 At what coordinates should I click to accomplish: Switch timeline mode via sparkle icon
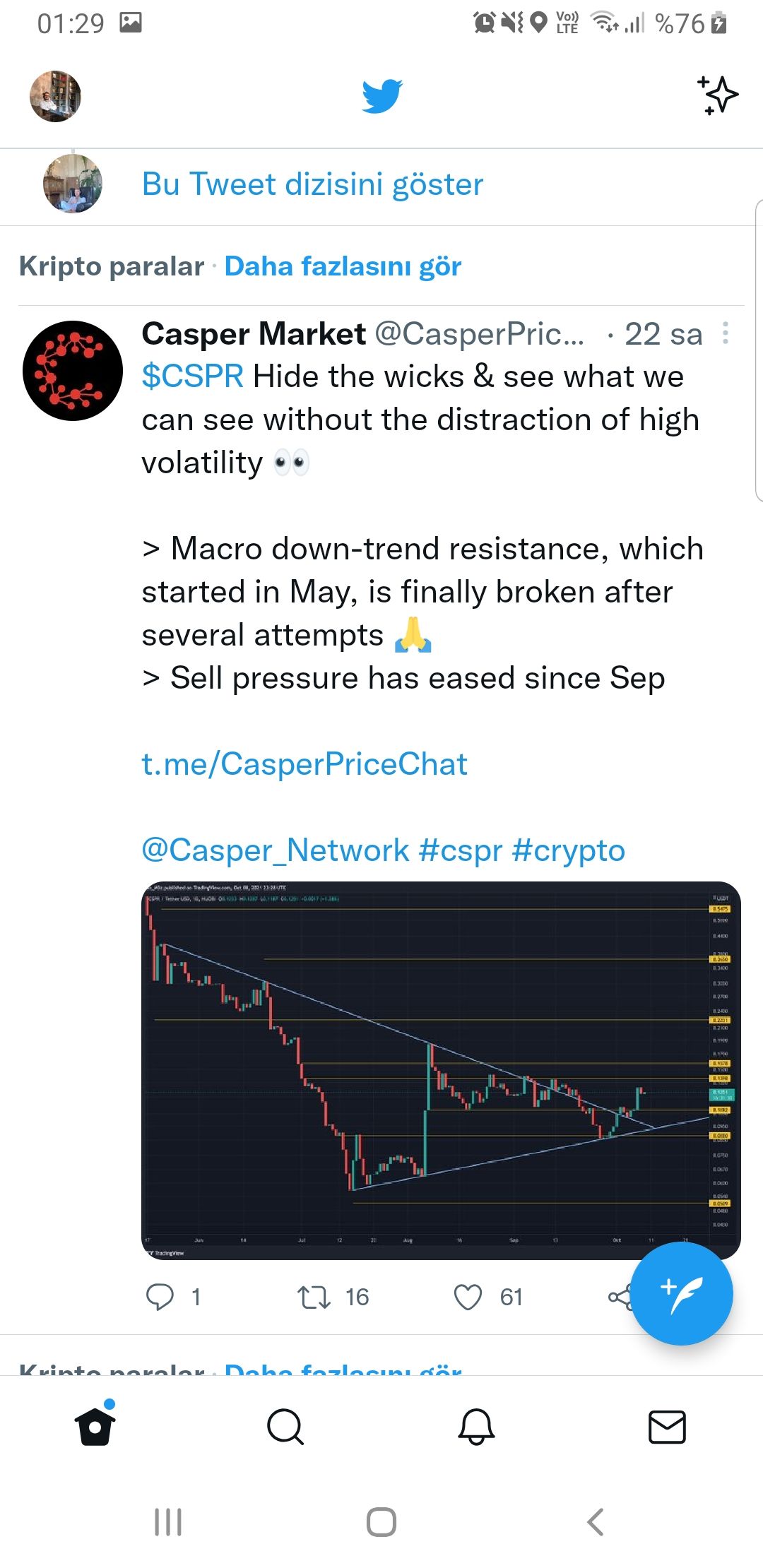click(718, 95)
